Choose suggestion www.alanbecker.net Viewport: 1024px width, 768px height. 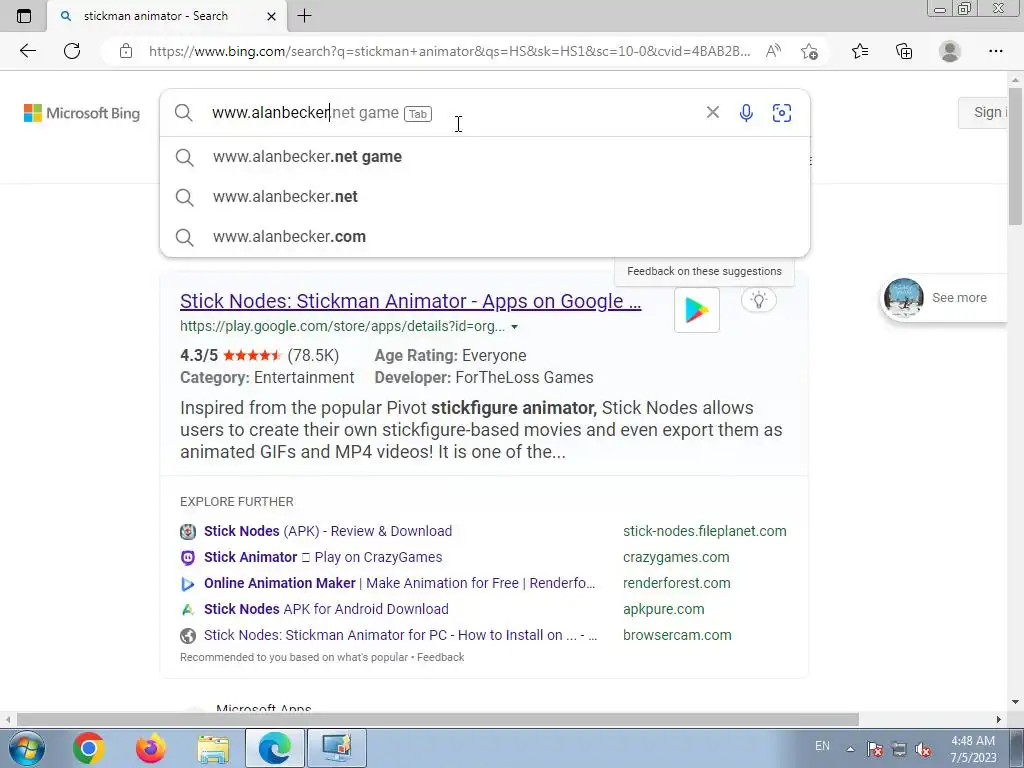485,197
